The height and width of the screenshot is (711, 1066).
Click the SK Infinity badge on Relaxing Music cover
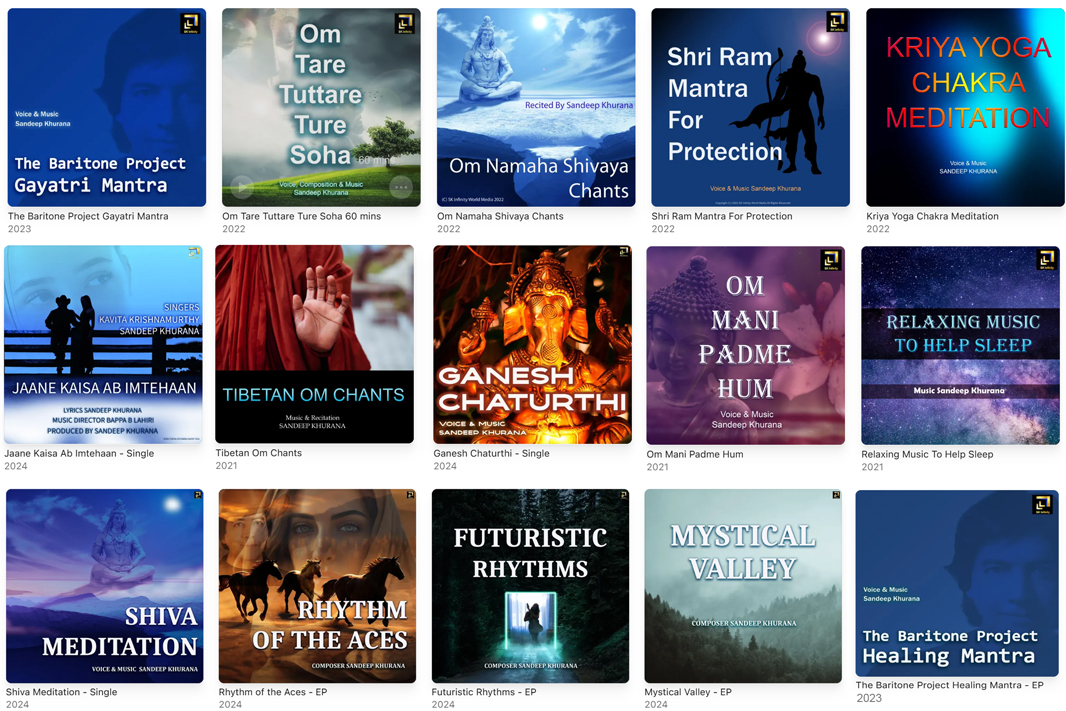pos(1046,259)
